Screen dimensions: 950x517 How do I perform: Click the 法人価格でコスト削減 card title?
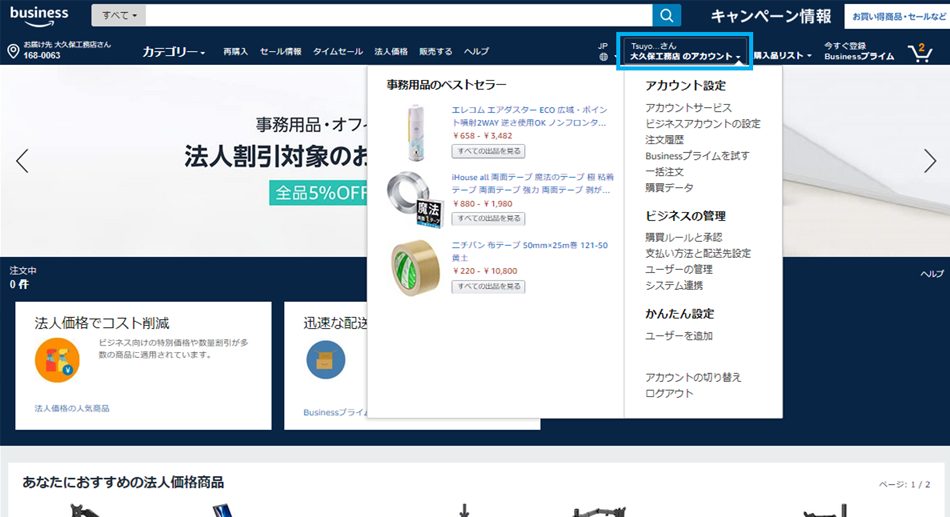pos(101,322)
